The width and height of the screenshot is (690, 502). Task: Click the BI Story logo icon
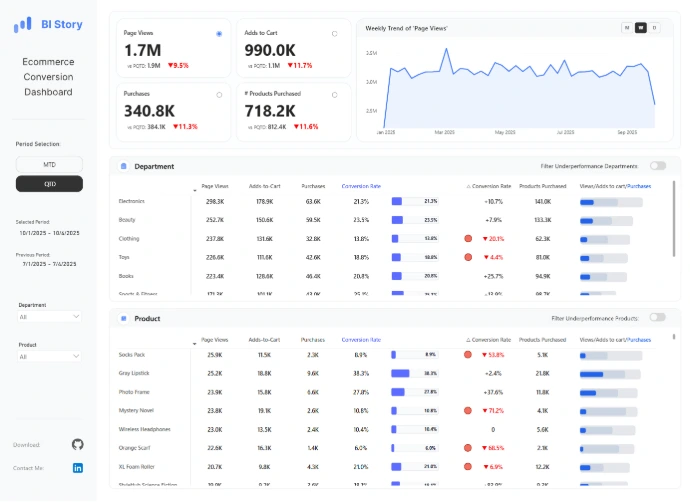pyautogui.click(x=23, y=24)
